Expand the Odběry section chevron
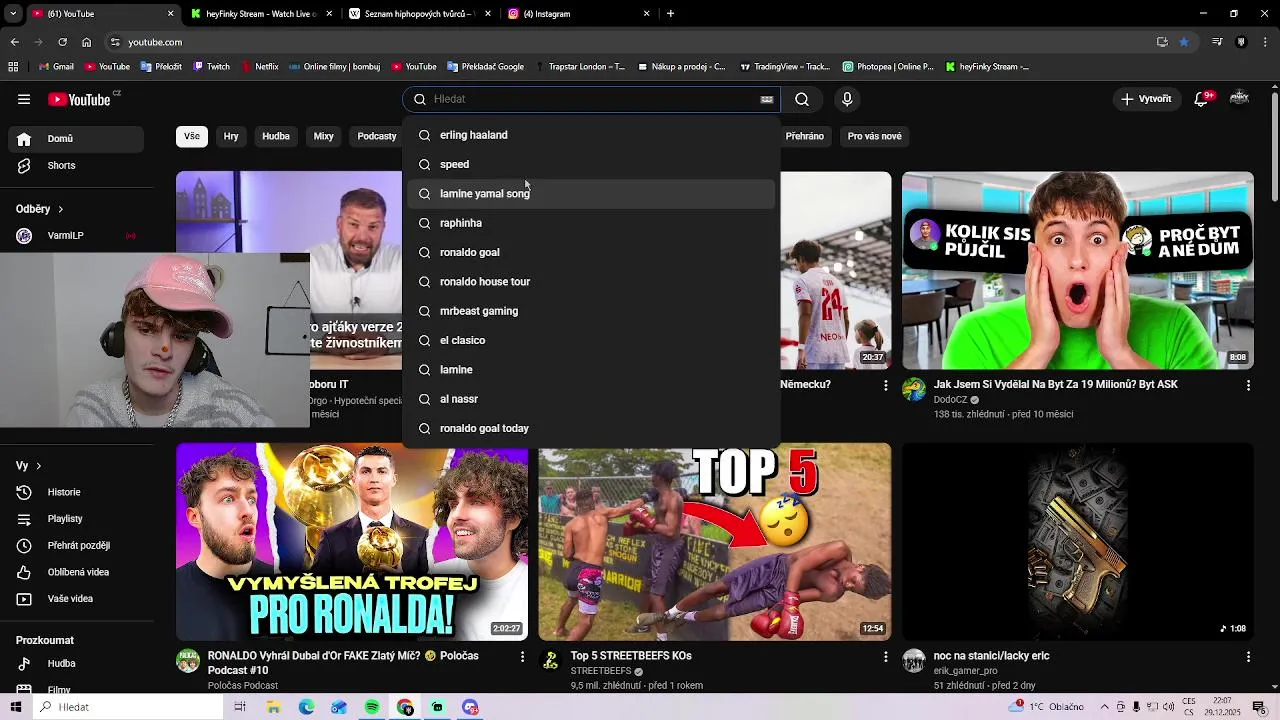Screen dimensions: 1280x720 click(60, 209)
